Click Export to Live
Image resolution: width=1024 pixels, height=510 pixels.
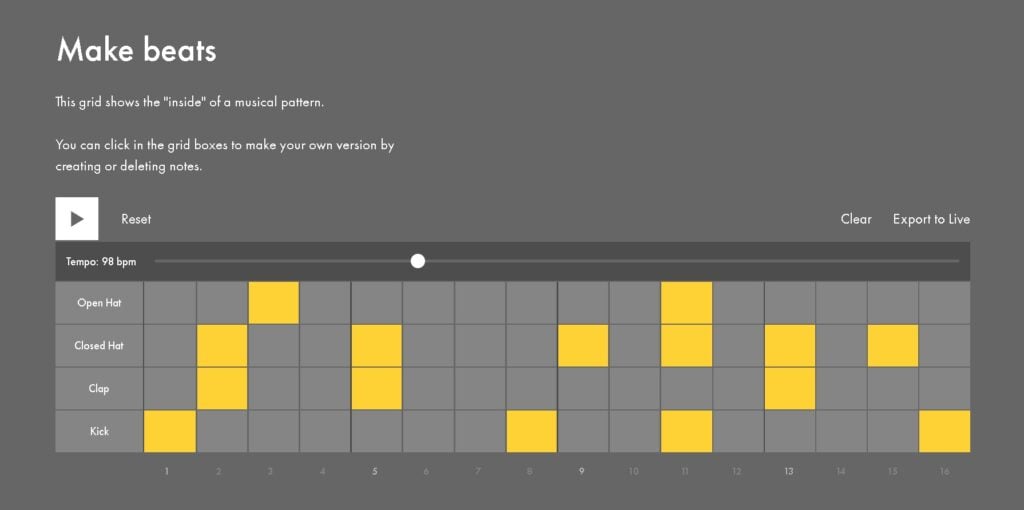point(931,219)
